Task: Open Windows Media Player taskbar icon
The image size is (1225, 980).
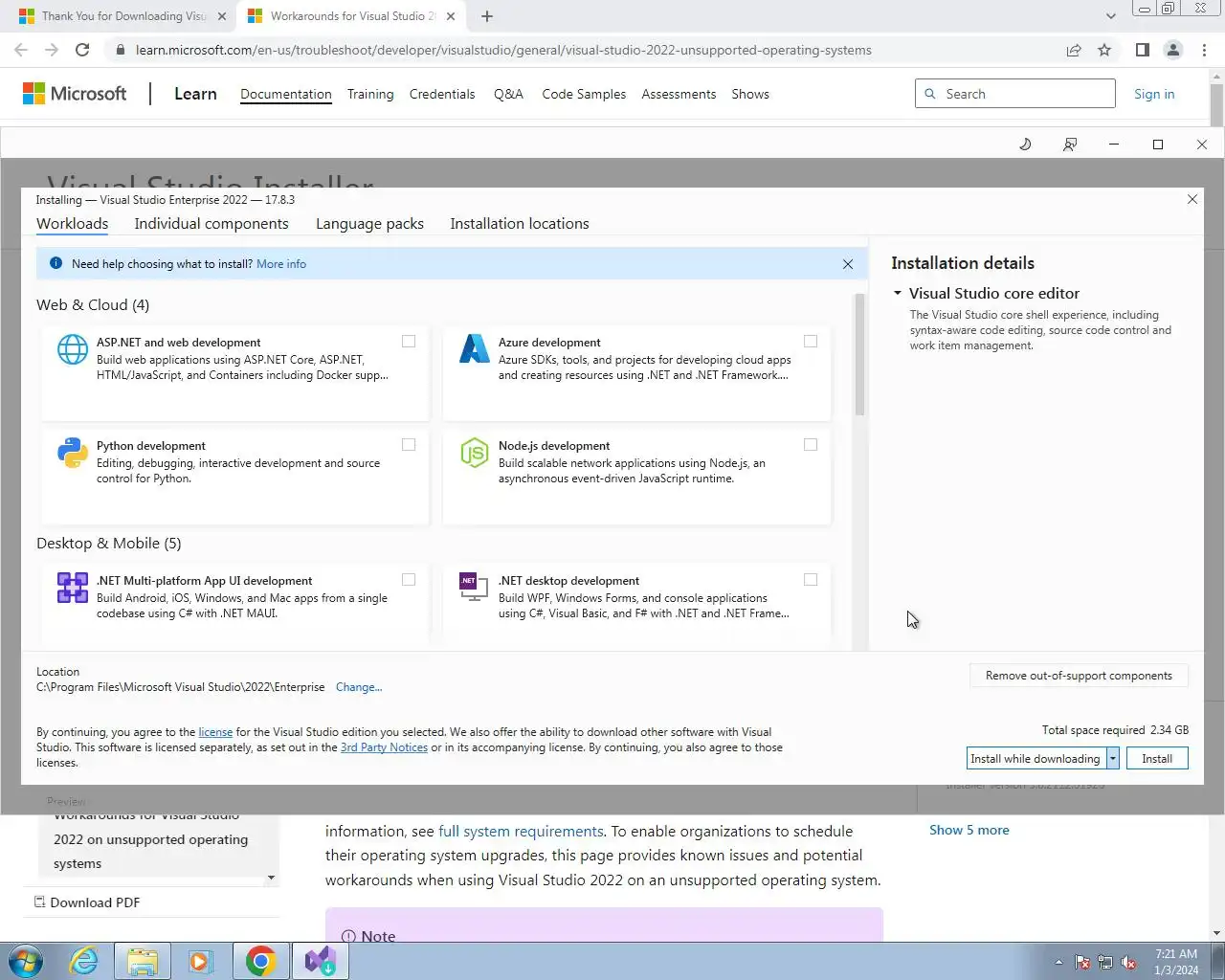Action: pos(201,961)
